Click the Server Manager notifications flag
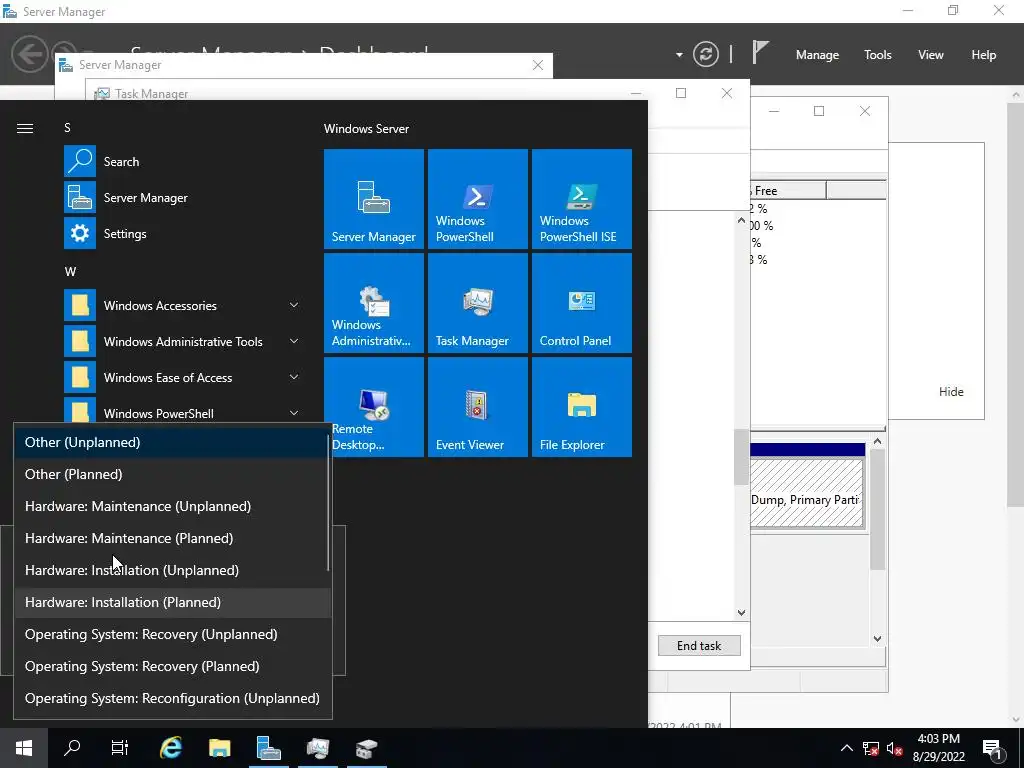1024x768 pixels. pos(760,52)
